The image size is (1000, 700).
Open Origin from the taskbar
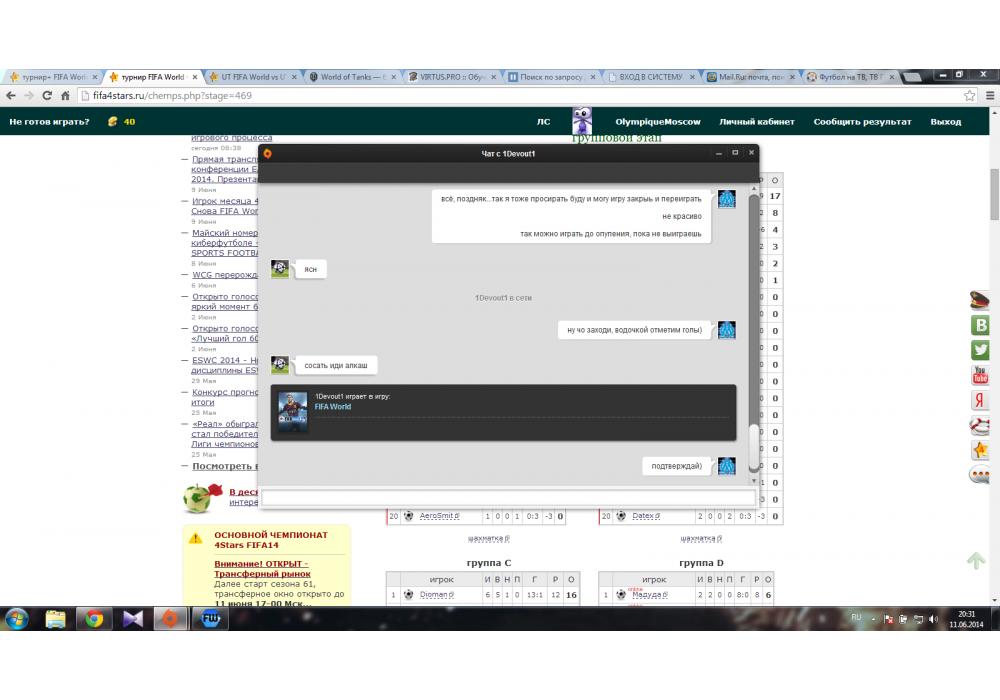coord(170,618)
